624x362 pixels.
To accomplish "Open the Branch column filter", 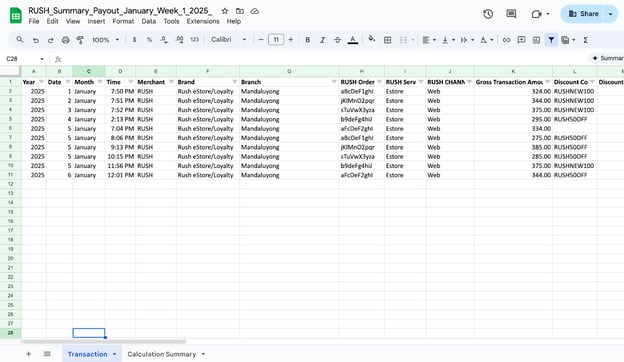I will click(x=334, y=82).
